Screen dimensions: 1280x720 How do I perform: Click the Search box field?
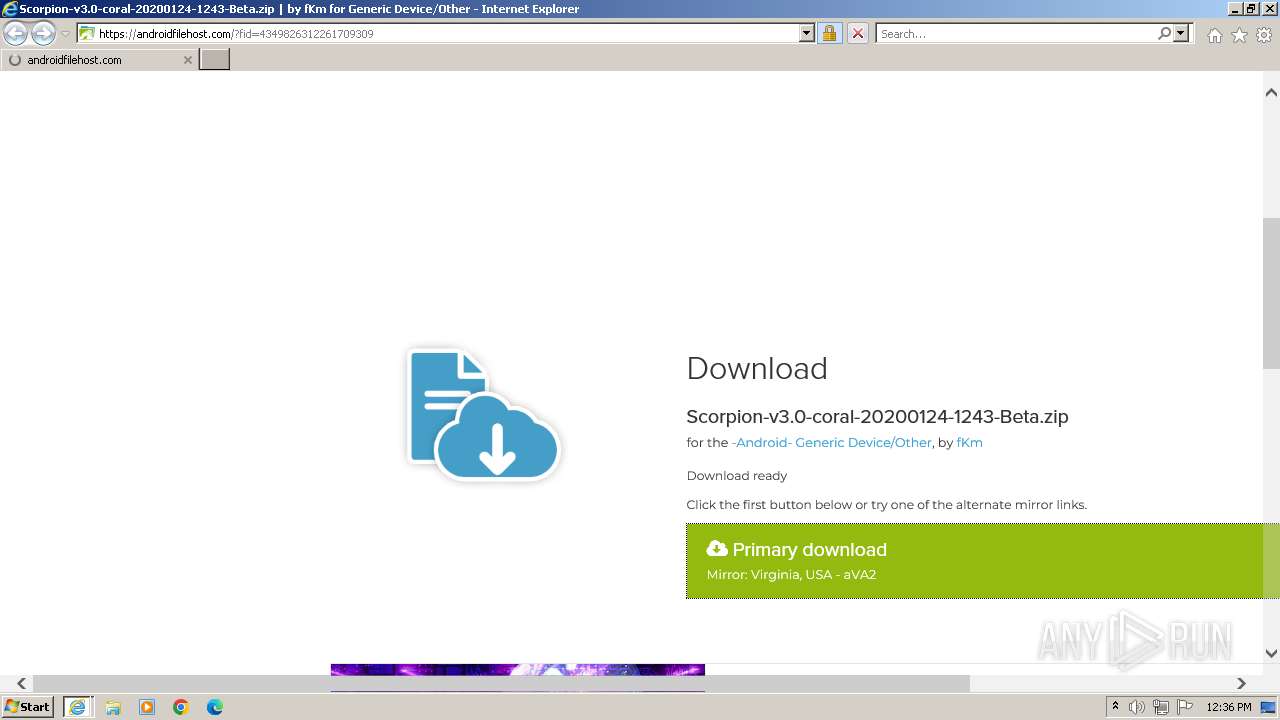click(1016, 34)
